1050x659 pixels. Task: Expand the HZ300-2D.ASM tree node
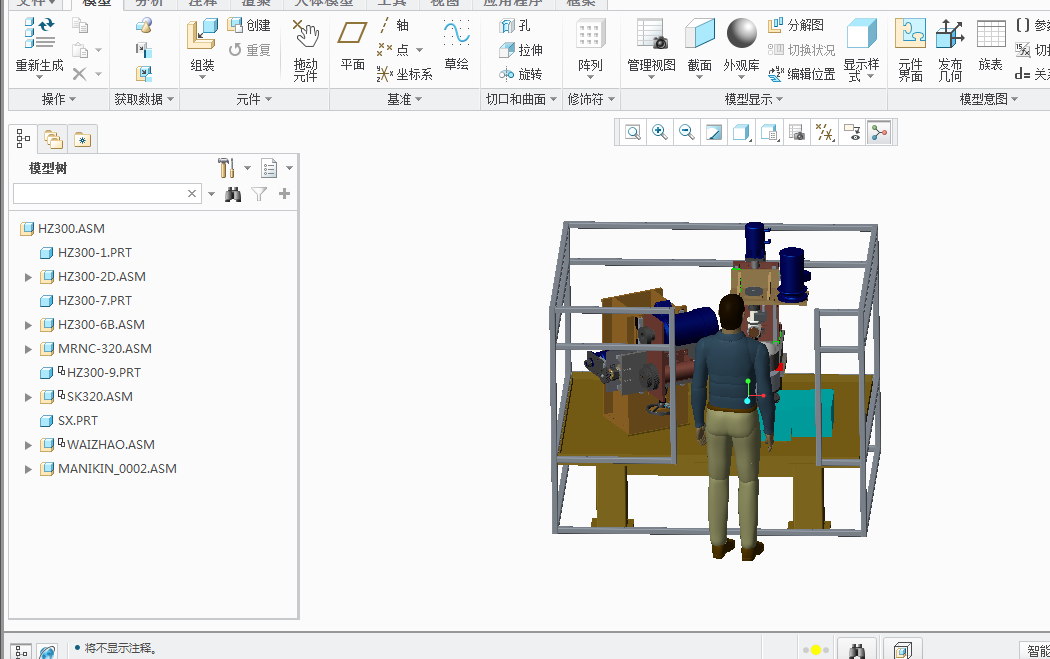click(x=28, y=277)
